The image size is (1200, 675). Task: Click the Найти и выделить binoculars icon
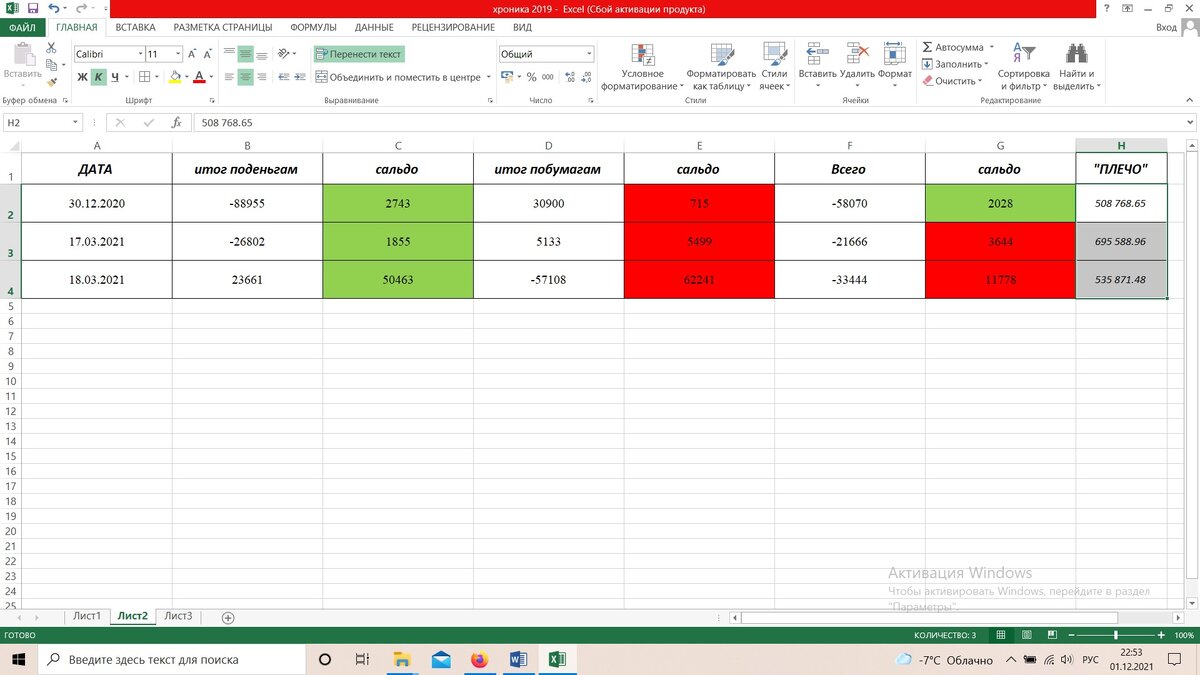point(1075,54)
